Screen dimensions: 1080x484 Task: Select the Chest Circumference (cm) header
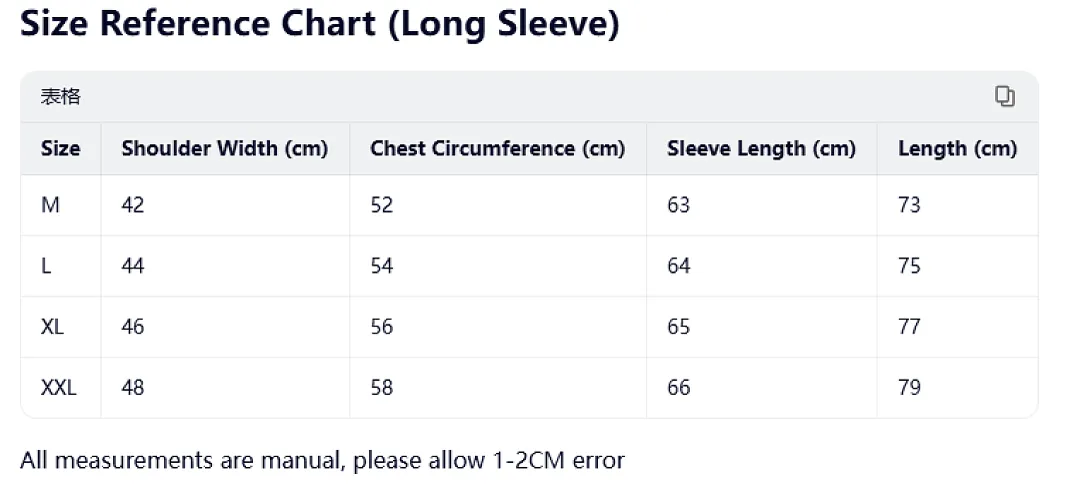click(x=497, y=149)
